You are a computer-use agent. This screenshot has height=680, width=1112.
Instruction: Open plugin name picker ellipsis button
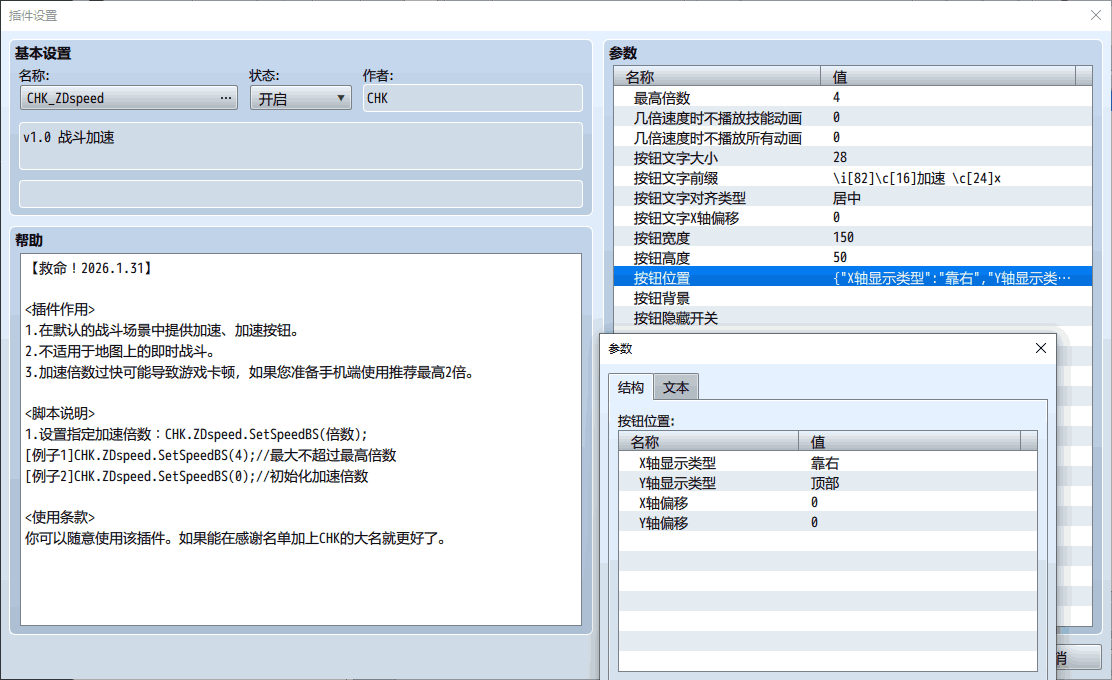click(x=226, y=98)
